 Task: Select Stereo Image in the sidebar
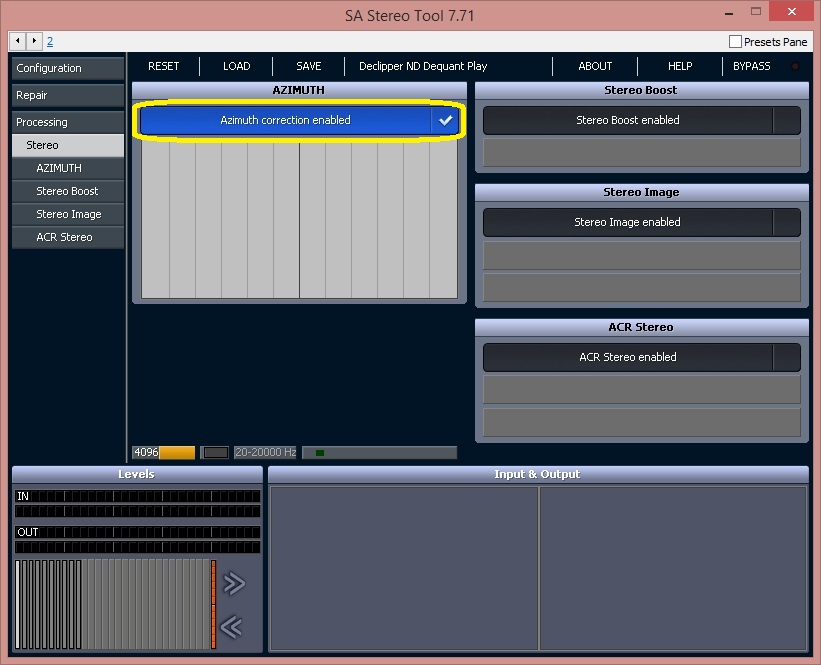[x=68, y=214]
